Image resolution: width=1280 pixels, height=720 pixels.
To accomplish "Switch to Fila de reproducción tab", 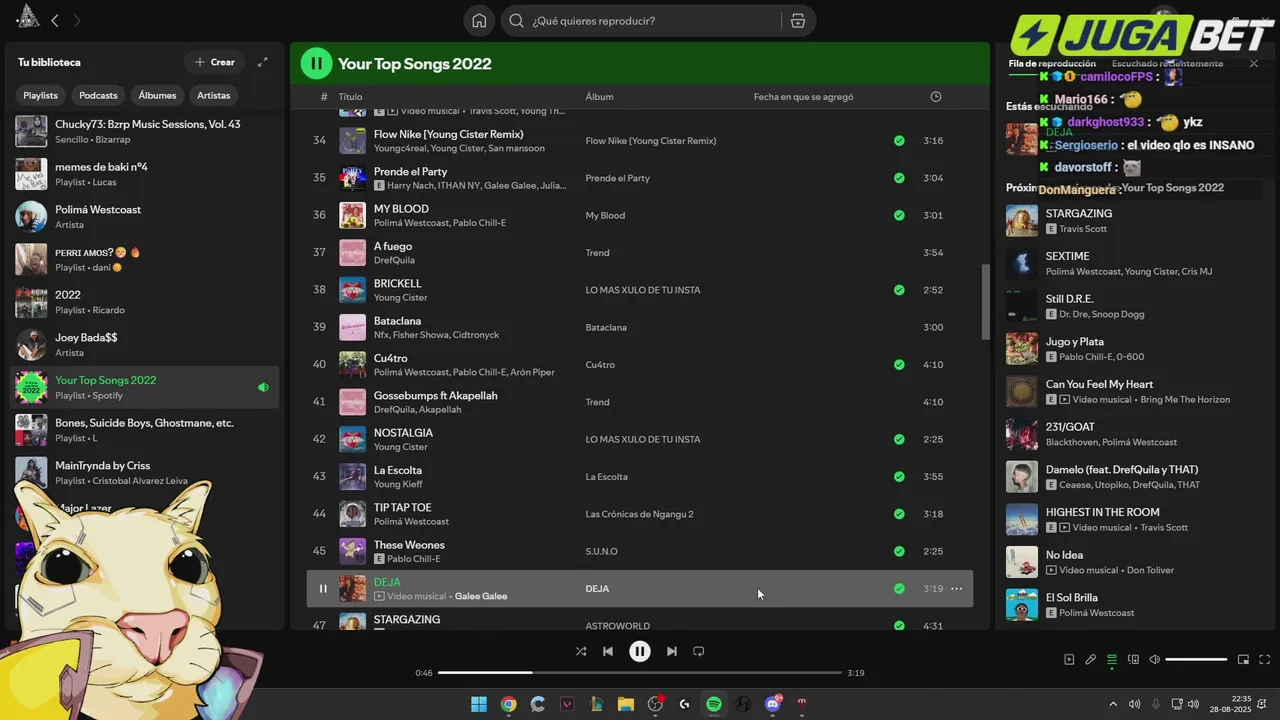I will pos(1052,63).
